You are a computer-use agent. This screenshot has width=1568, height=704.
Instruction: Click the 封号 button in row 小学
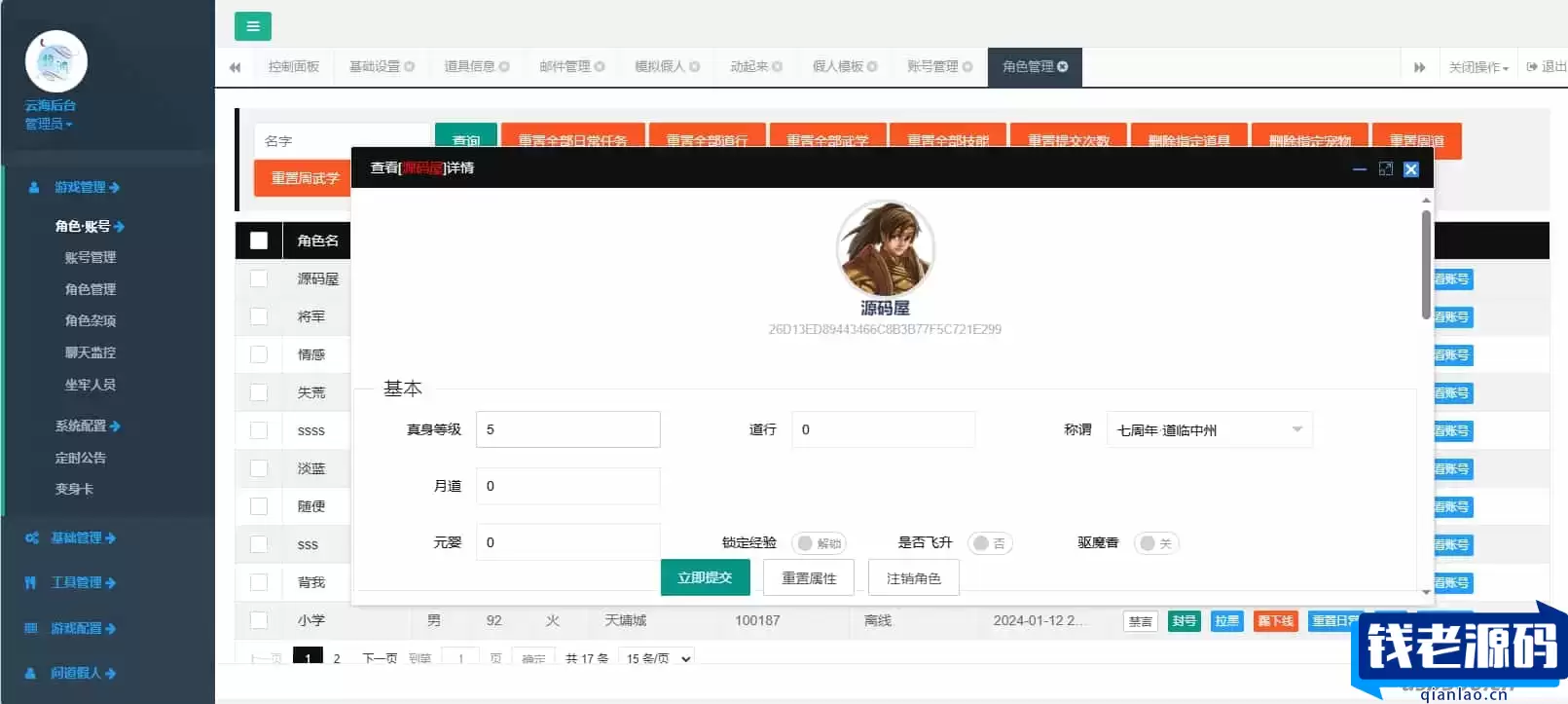1184,621
